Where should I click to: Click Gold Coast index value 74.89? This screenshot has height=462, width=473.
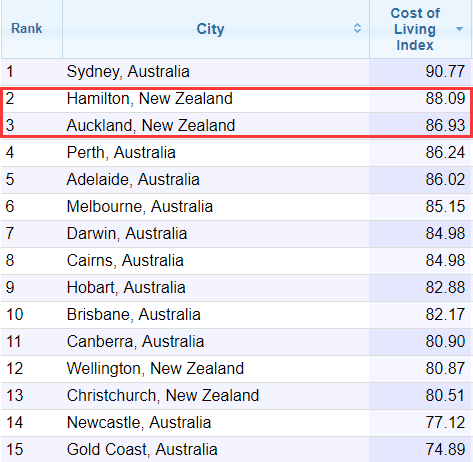445,450
